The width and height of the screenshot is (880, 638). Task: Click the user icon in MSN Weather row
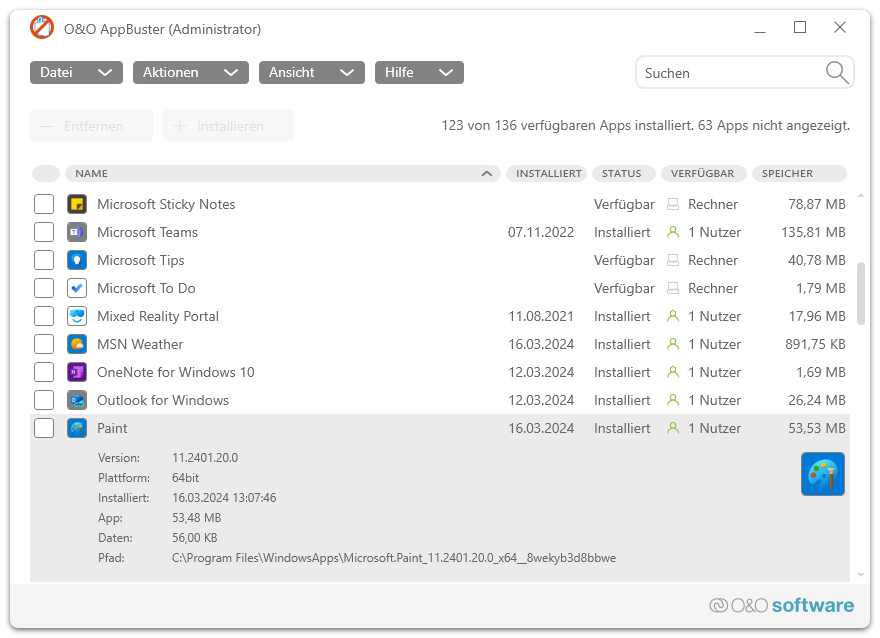673,344
